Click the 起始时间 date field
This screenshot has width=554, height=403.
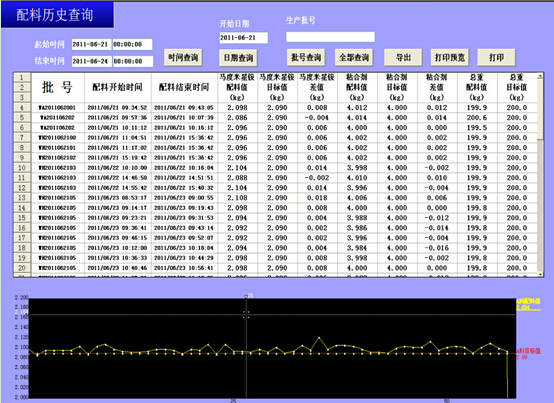(x=92, y=45)
